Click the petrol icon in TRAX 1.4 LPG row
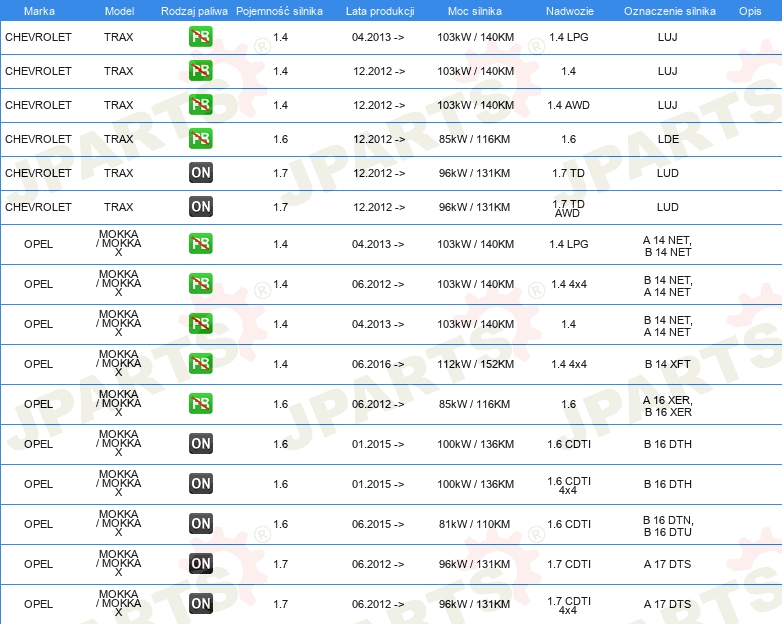Viewport: 782px width, 624px height. 200,36
